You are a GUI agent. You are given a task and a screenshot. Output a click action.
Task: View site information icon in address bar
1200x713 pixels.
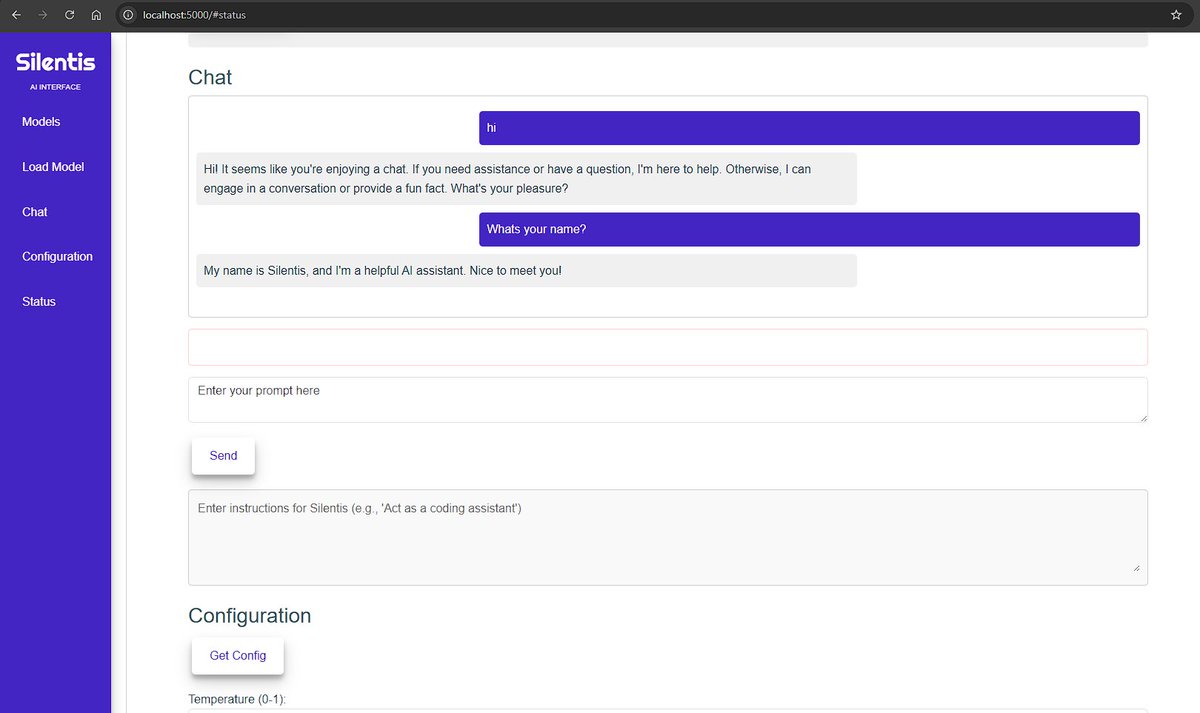tap(128, 15)
